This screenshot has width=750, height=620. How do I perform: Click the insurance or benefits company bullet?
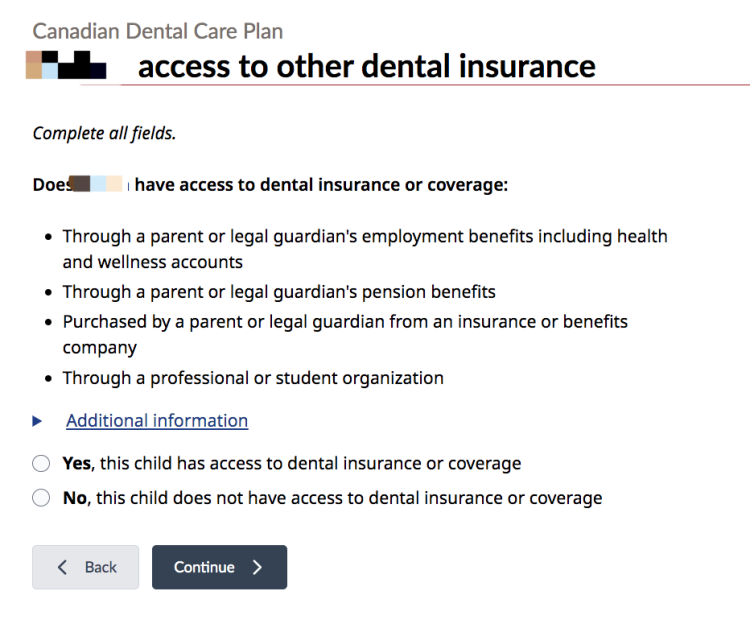coord(344,335)
